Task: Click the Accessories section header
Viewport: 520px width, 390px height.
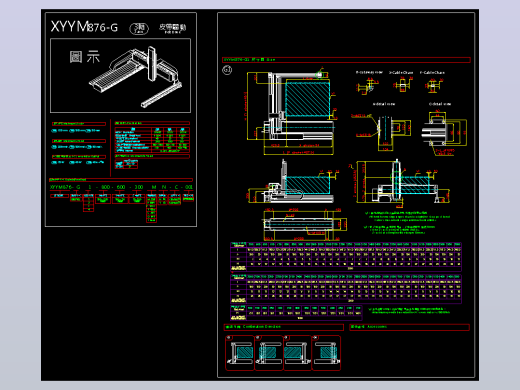Action: pyautogui.click(x=410, y=327)
